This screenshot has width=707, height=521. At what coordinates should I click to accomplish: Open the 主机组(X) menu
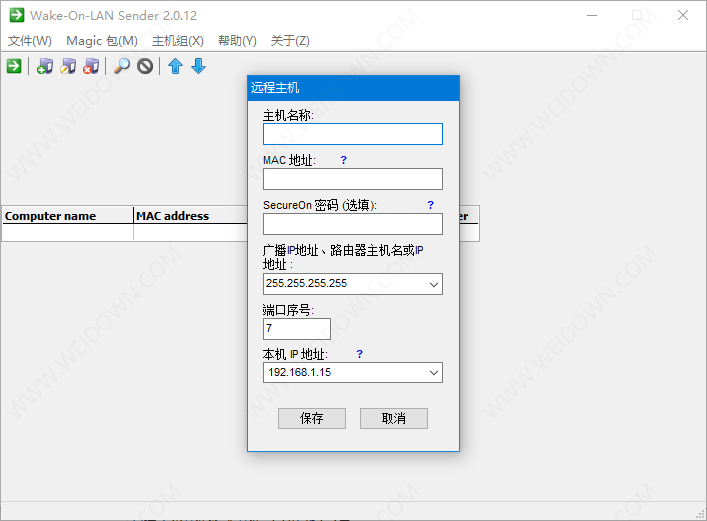[178, 41]
